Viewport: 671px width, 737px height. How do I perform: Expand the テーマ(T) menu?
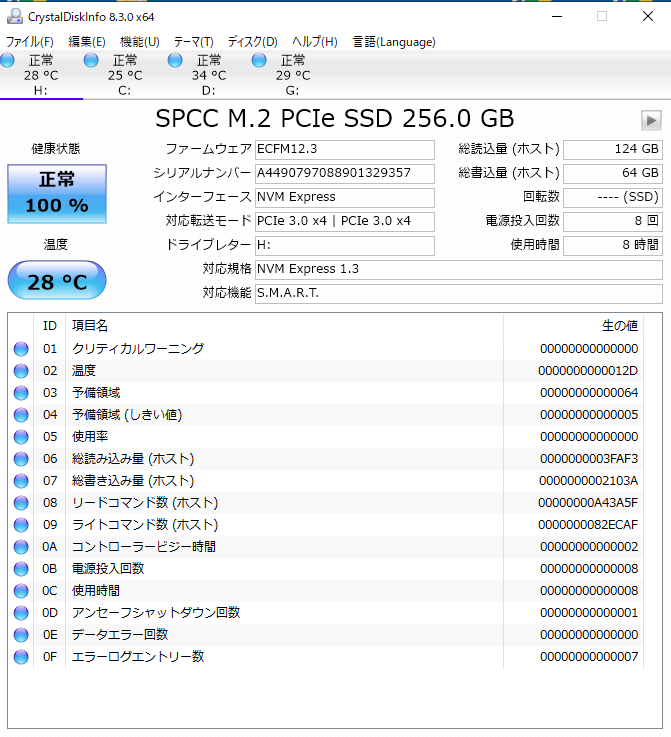coord(194,42)
